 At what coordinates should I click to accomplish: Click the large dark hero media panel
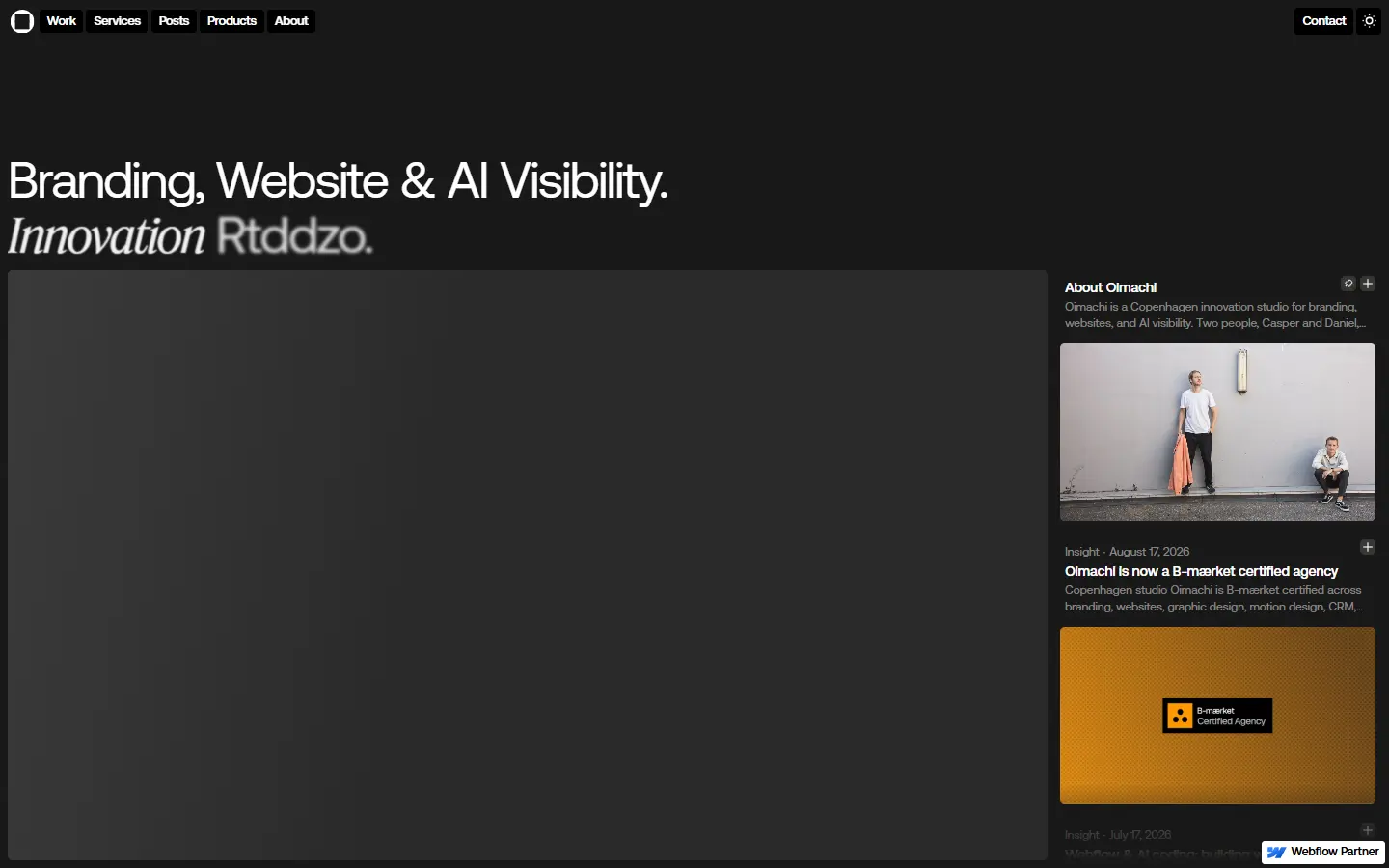point(528,565)
